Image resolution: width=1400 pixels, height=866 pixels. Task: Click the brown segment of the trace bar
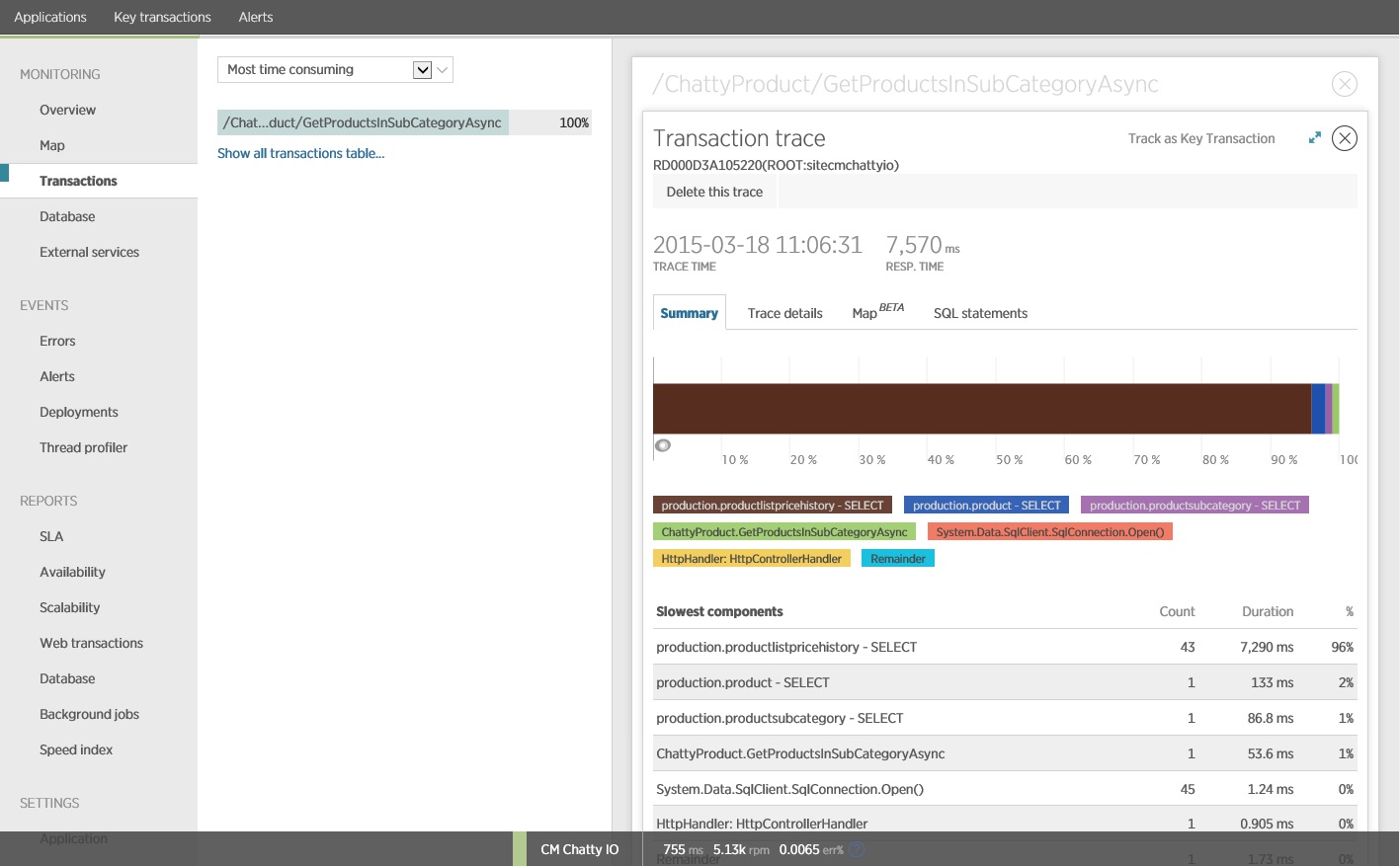coord(982,408)
